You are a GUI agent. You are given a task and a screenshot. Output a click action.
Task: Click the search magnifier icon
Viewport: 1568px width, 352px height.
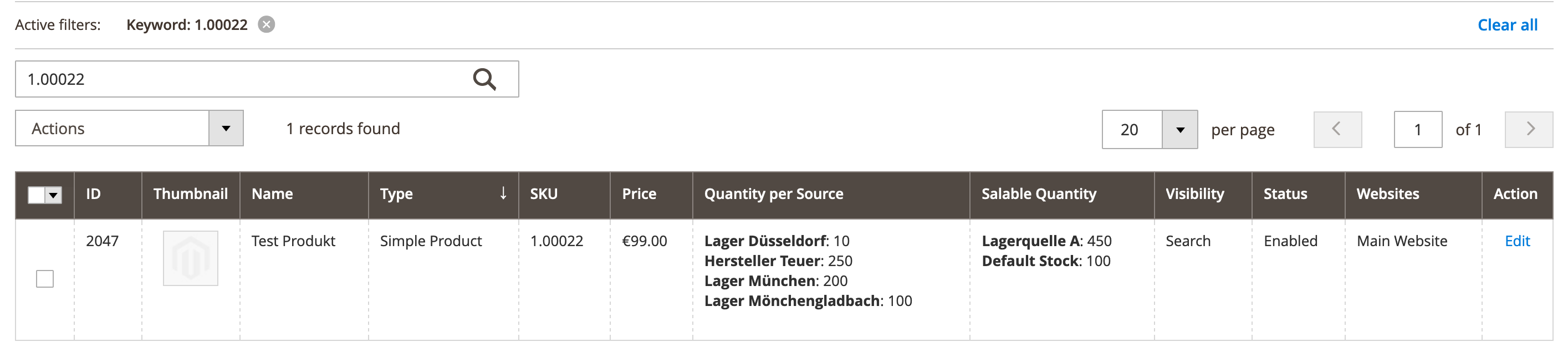coord(484,78)
